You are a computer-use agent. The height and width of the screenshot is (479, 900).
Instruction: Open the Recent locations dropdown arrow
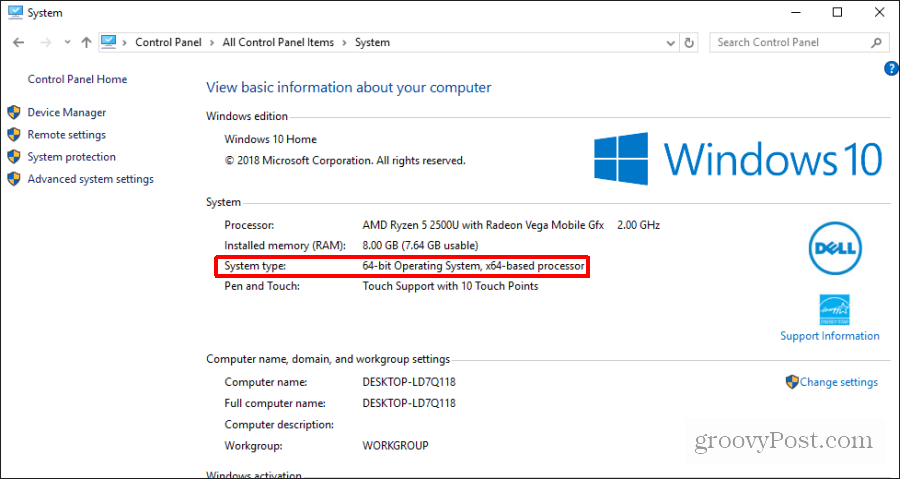(x=68, y=42)
